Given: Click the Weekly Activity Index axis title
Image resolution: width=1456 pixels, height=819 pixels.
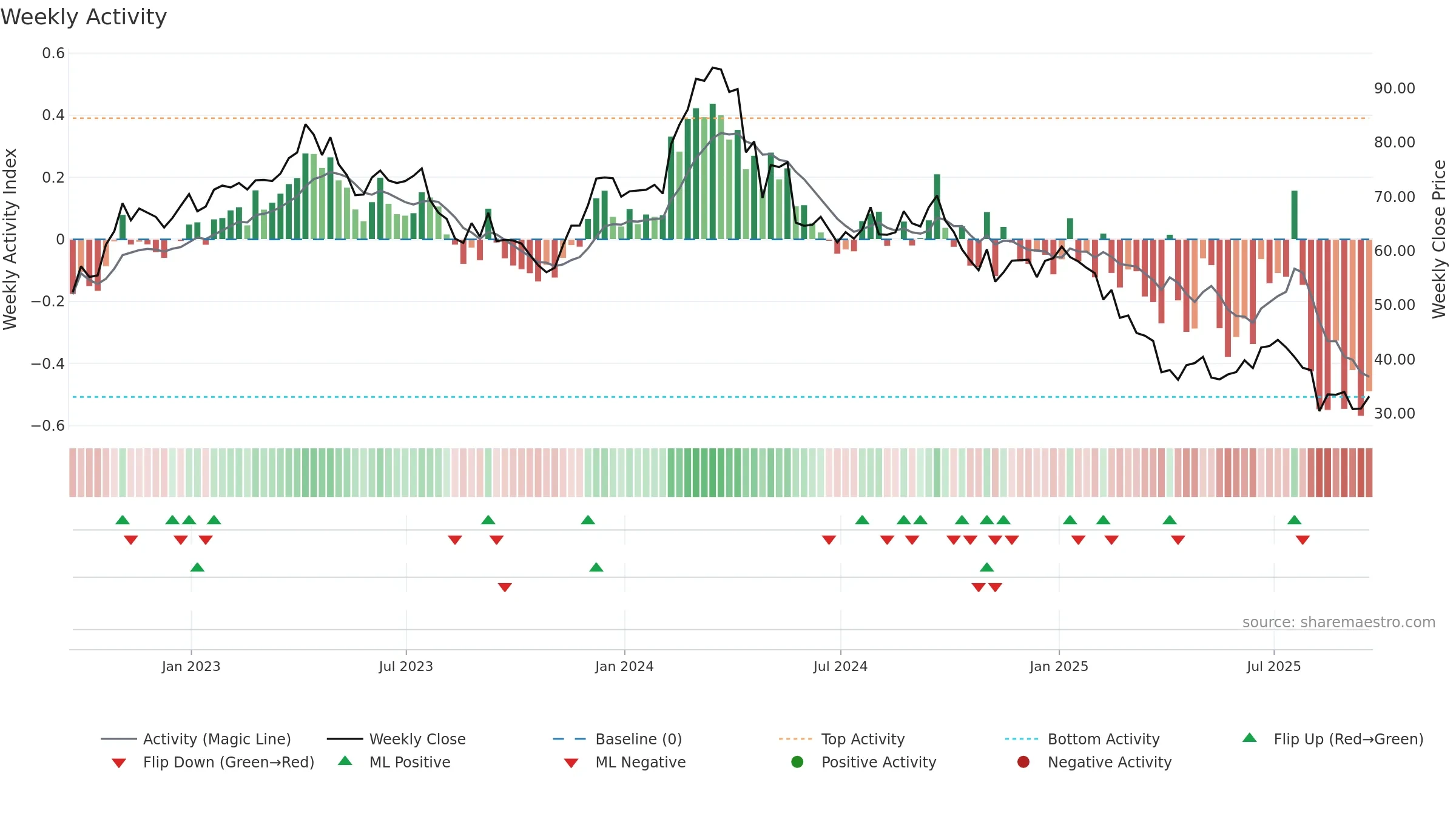Looking at the screenshot, I should 10,239.
